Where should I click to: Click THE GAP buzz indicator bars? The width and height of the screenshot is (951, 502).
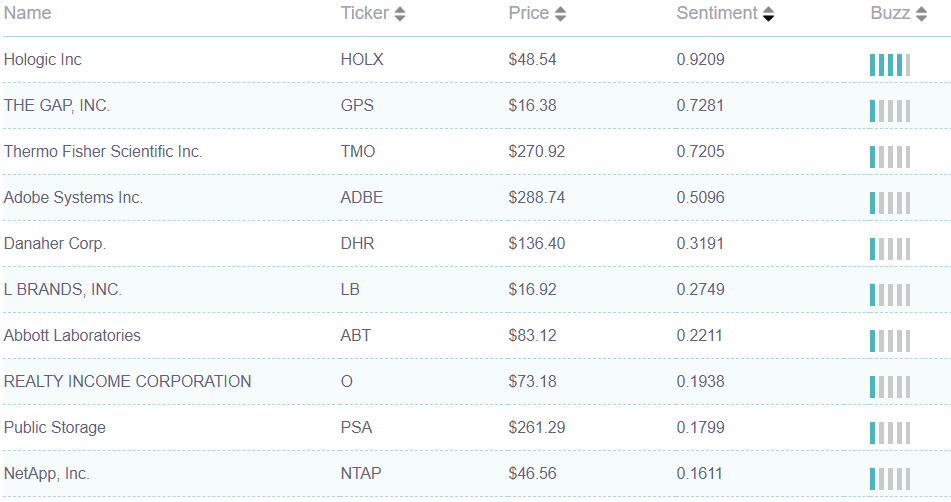tap(889, 111)
